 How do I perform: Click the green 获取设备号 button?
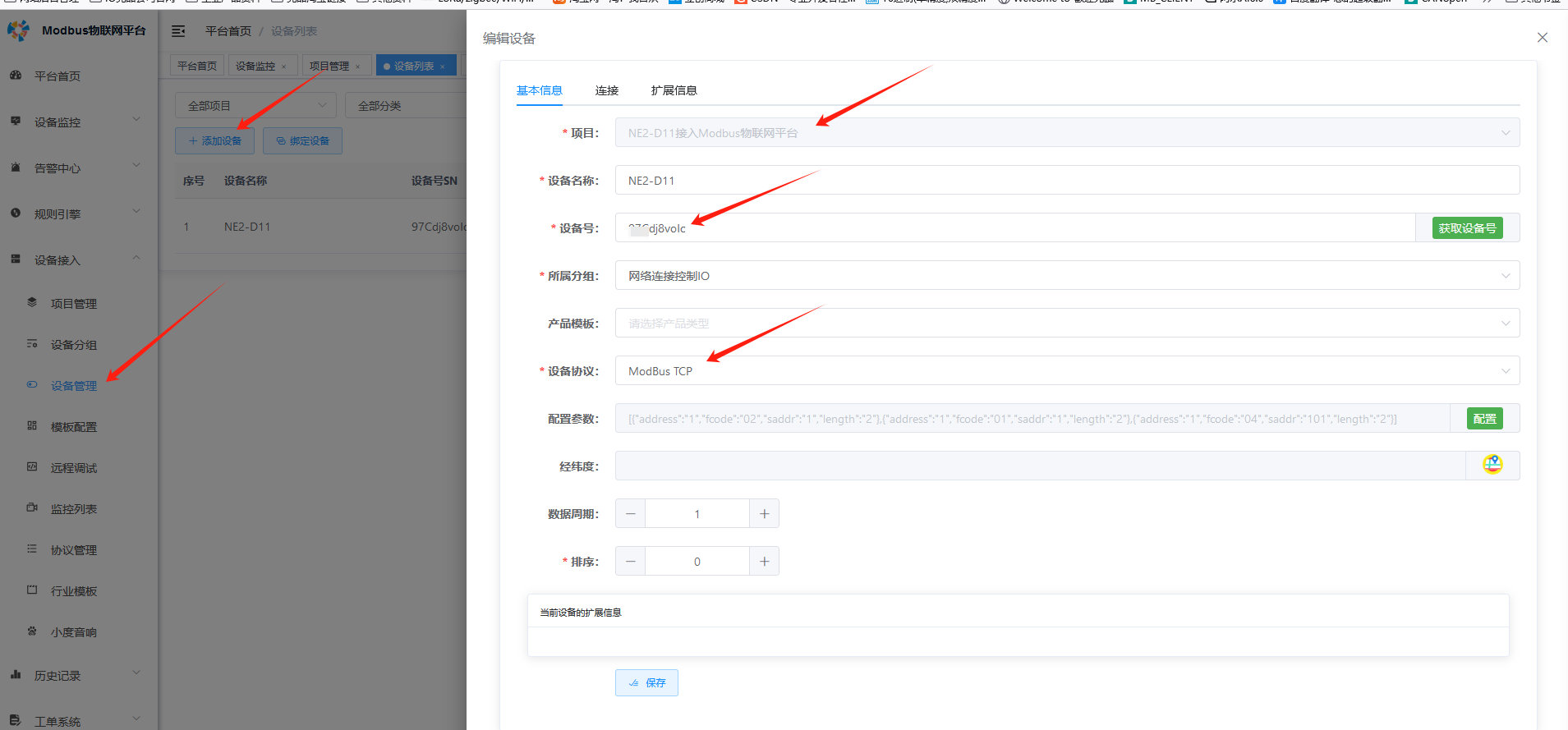[x=1467, y=228]
